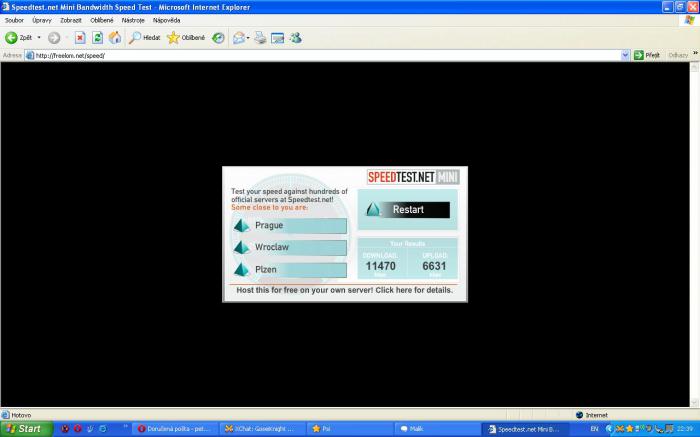Expand the address bar history dropdown

coord(625,55)
